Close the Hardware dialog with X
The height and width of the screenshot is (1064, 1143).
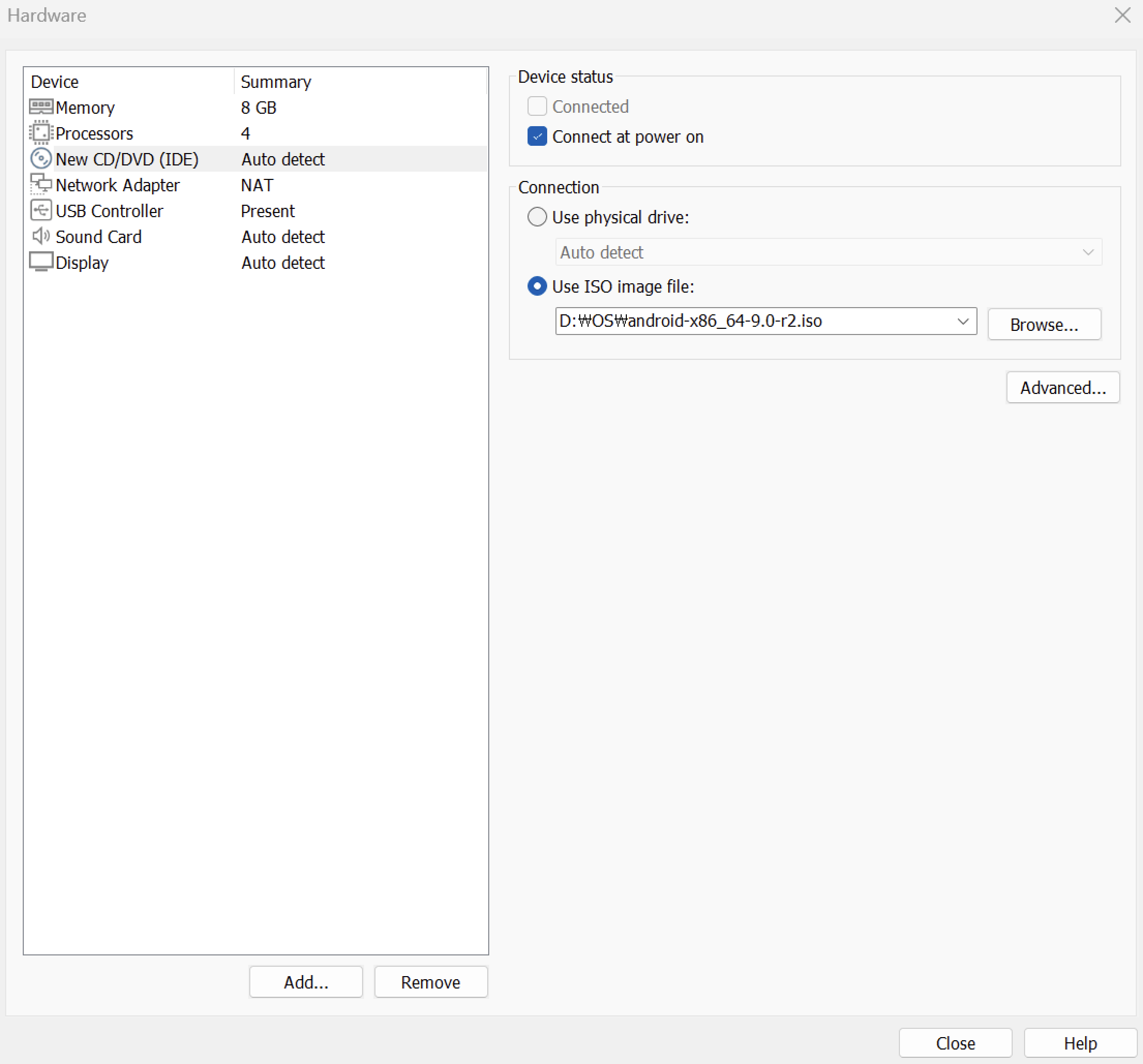tap(1122, 16)
